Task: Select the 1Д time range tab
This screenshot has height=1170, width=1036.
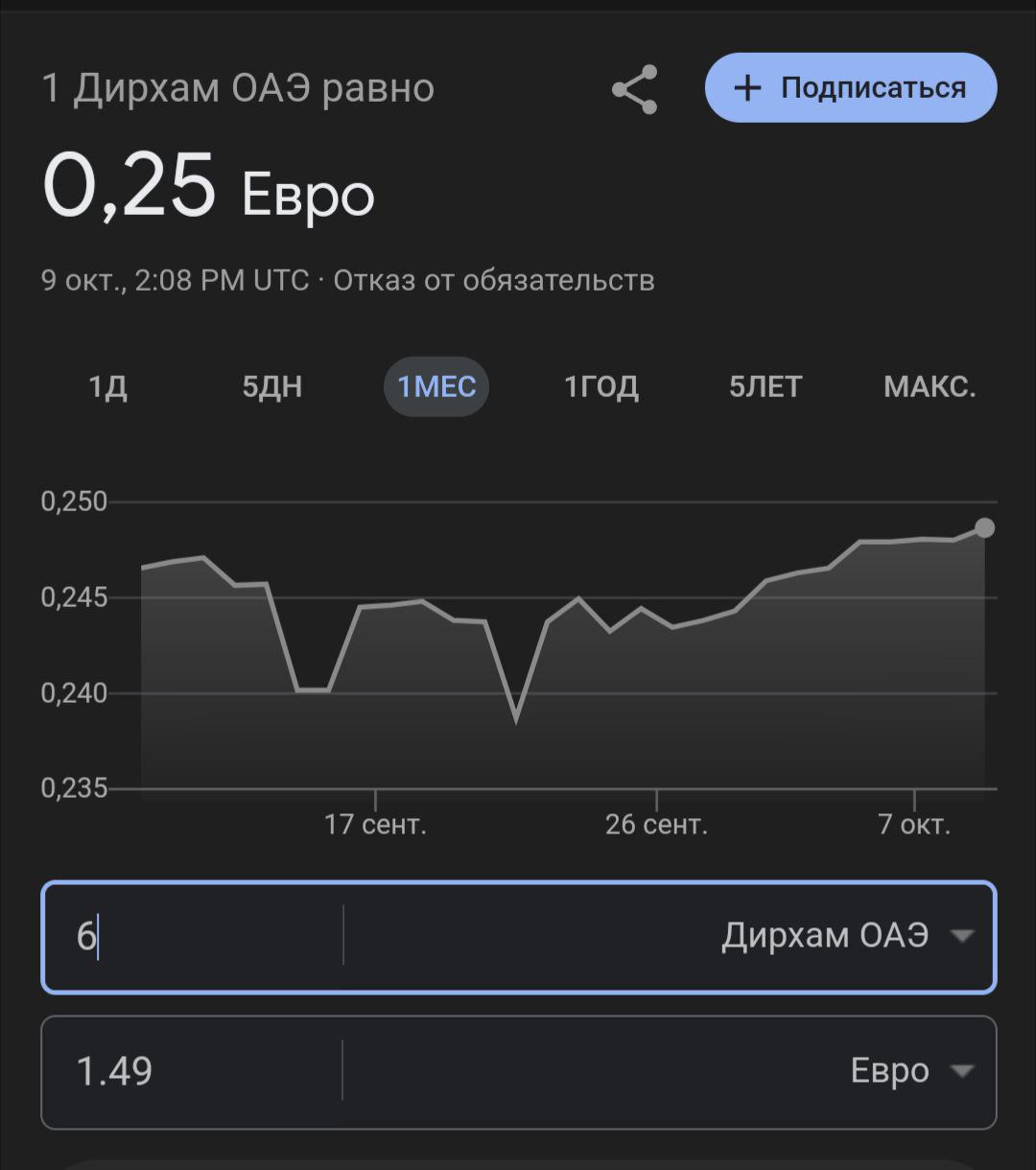Action: pos(108,386)
